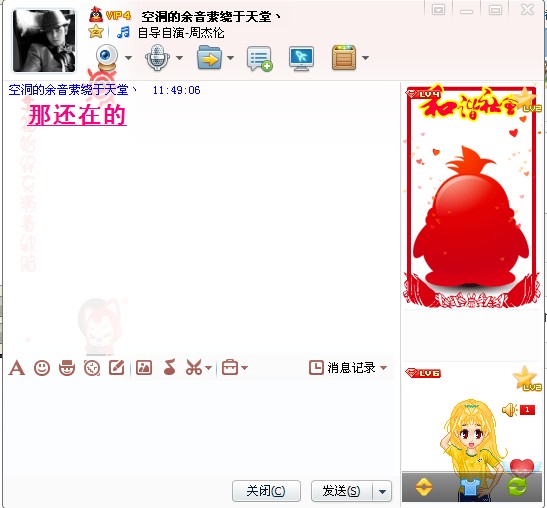Open magic emoticons hat-face icon
The image size is (547, 508).
(67, 368)
